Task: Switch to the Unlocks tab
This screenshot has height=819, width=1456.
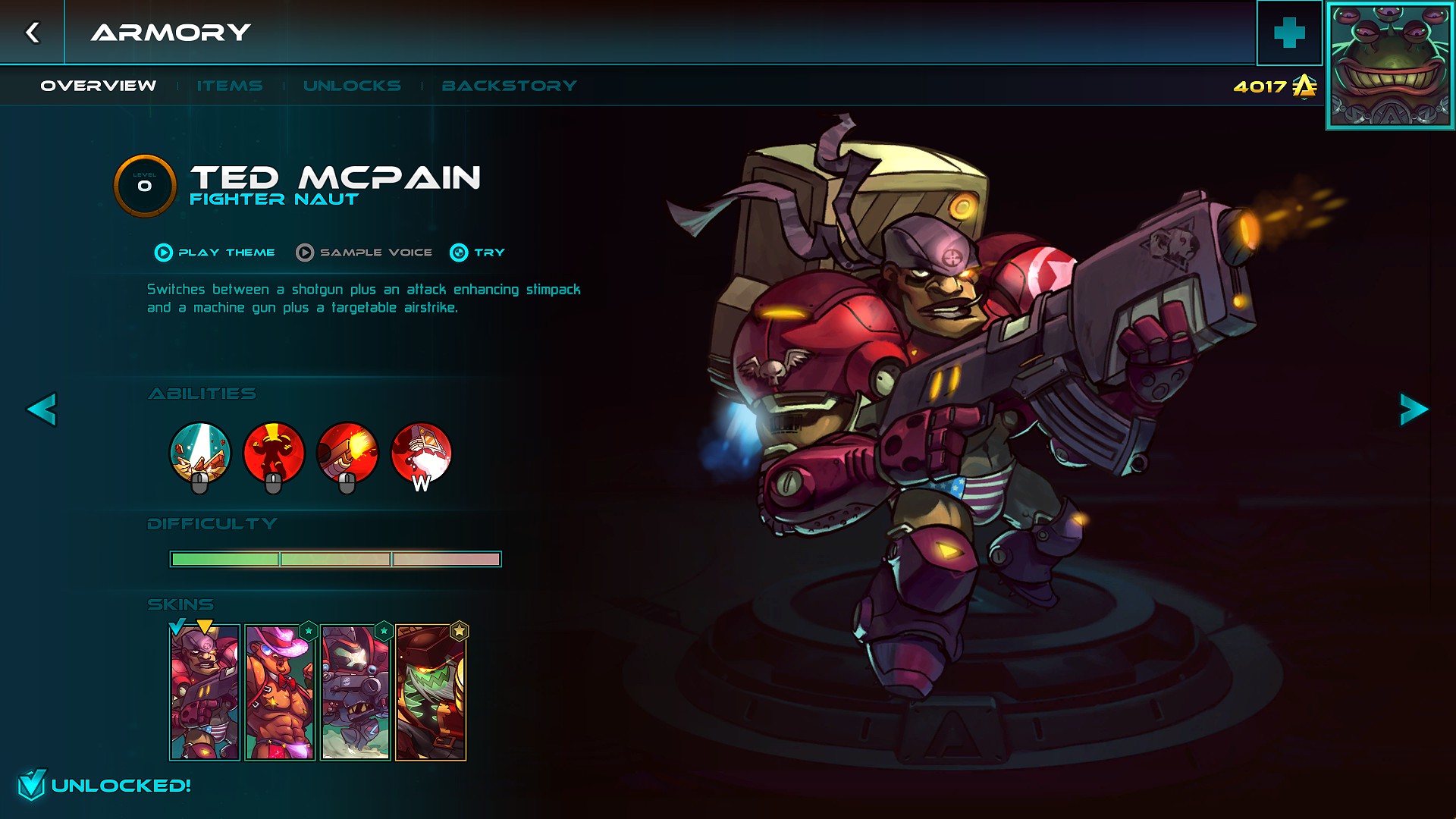Action: [x=352, y=86]
